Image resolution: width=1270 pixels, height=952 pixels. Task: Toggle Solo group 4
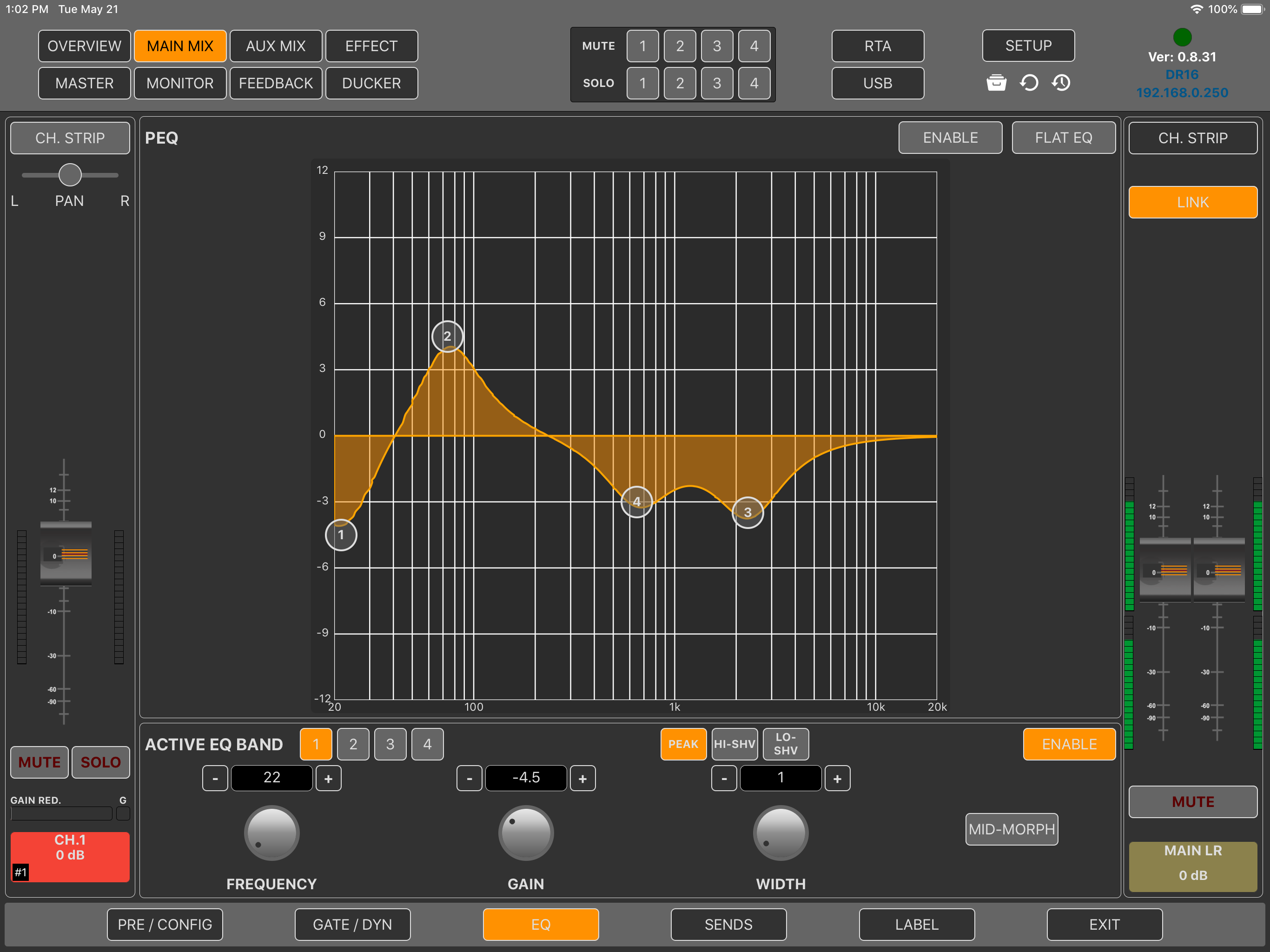point(754,83)
